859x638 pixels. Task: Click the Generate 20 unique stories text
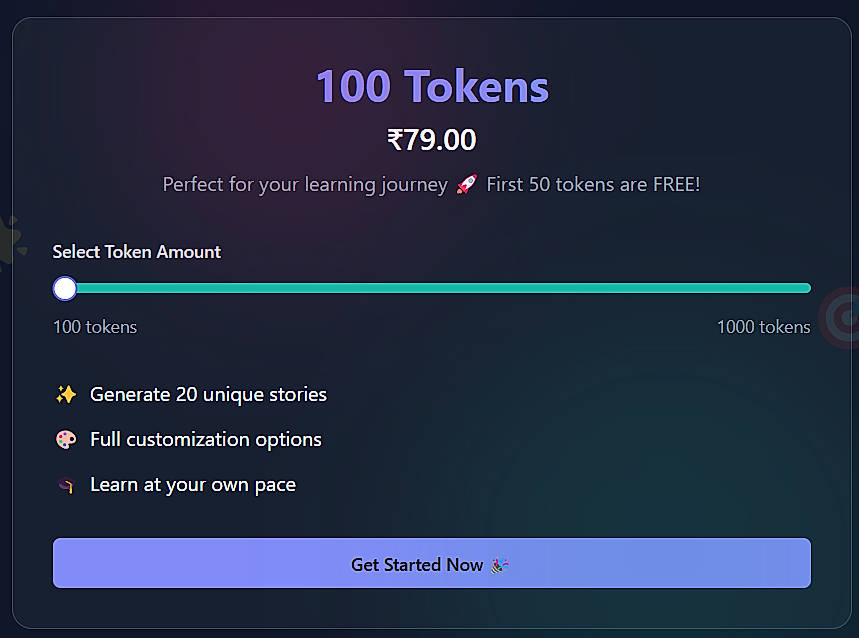208,395
